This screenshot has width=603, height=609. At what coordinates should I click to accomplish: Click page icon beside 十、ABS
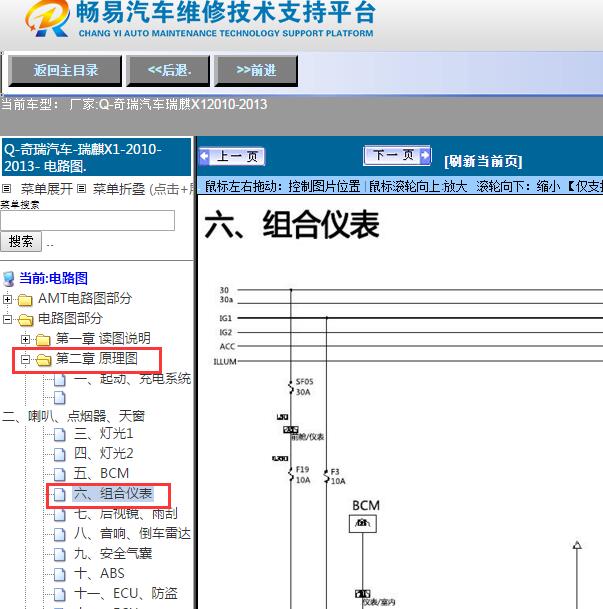tap(59, 574)
